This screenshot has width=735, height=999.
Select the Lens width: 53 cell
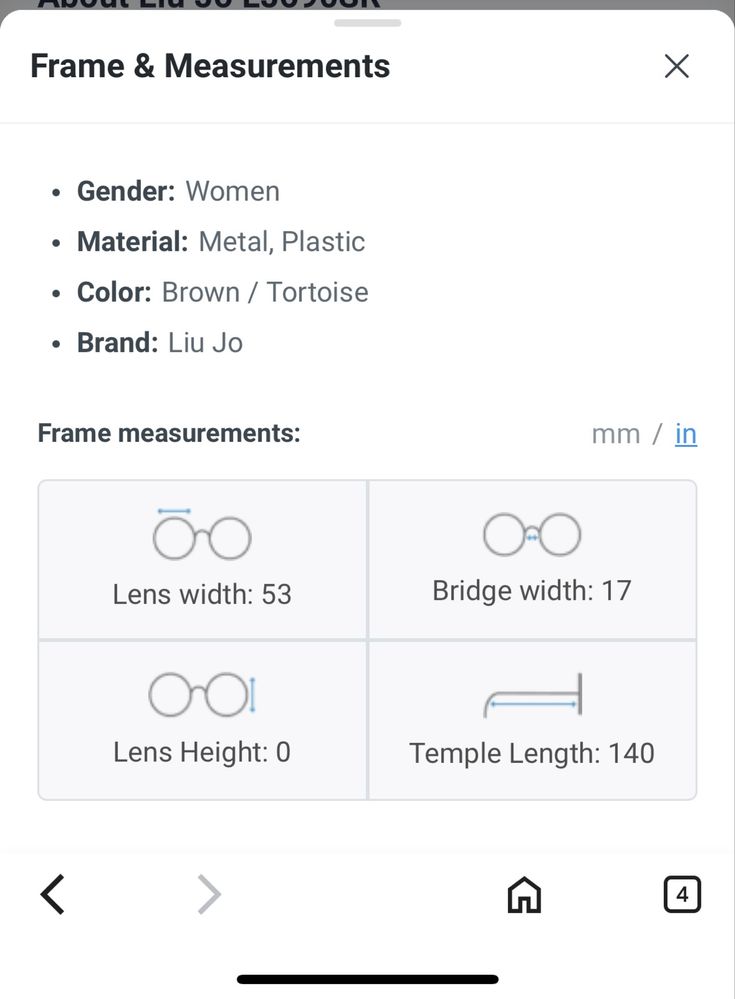click(203, 559)
